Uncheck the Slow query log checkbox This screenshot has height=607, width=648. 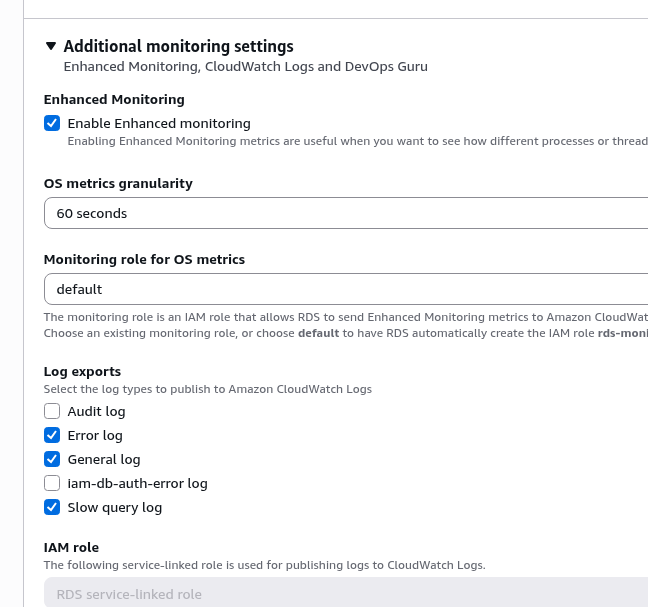52,507
